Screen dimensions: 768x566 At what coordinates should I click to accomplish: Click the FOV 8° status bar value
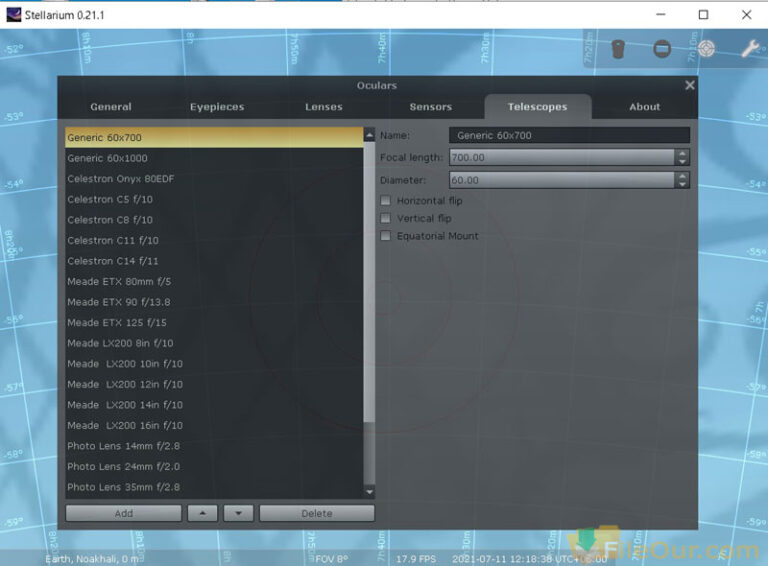tap(332, 559)
